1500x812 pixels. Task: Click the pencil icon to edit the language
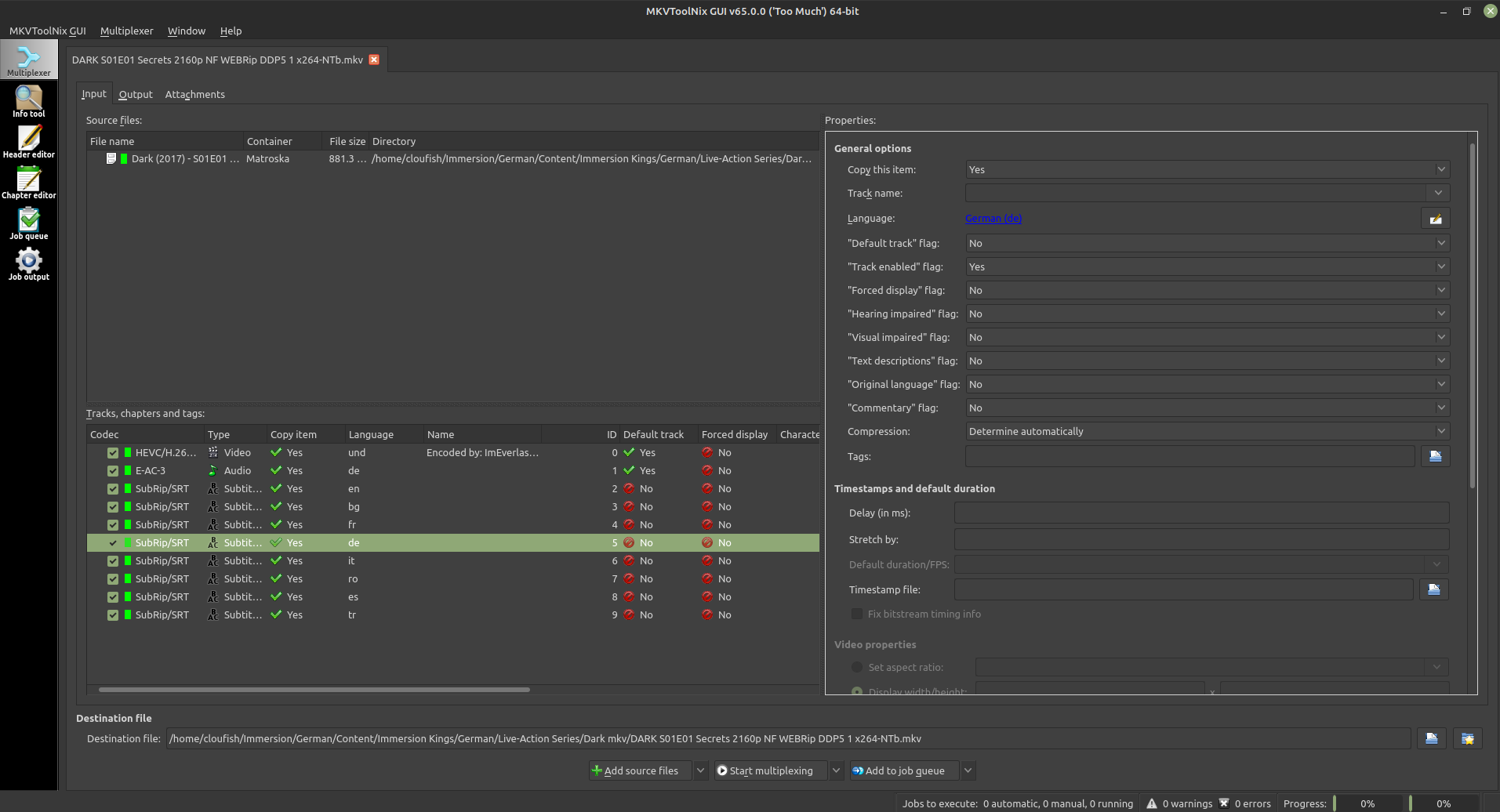tap(1436, 218)
